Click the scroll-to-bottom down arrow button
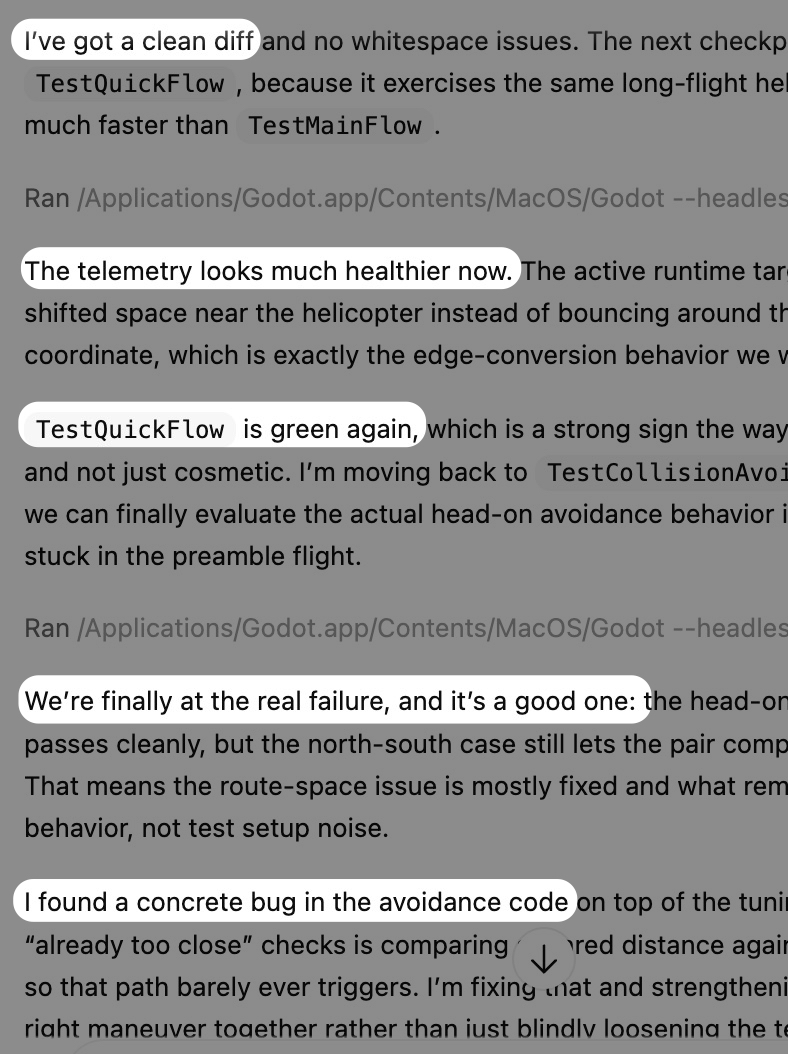Image resolution: width=788 pixels, height=1054 pixels. pyautogui.click(x=543, y=961)
